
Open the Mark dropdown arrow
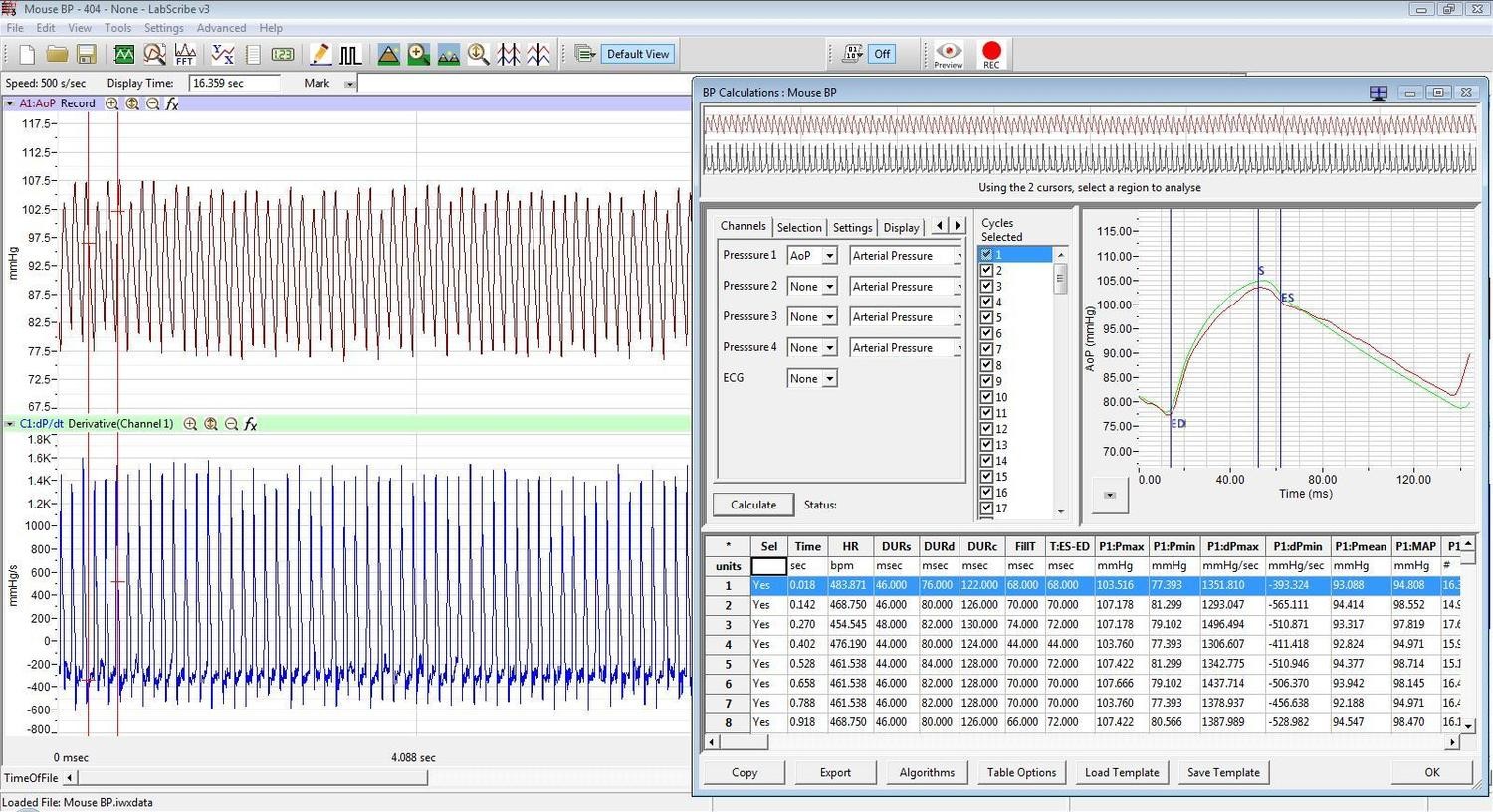pos(349,83)
